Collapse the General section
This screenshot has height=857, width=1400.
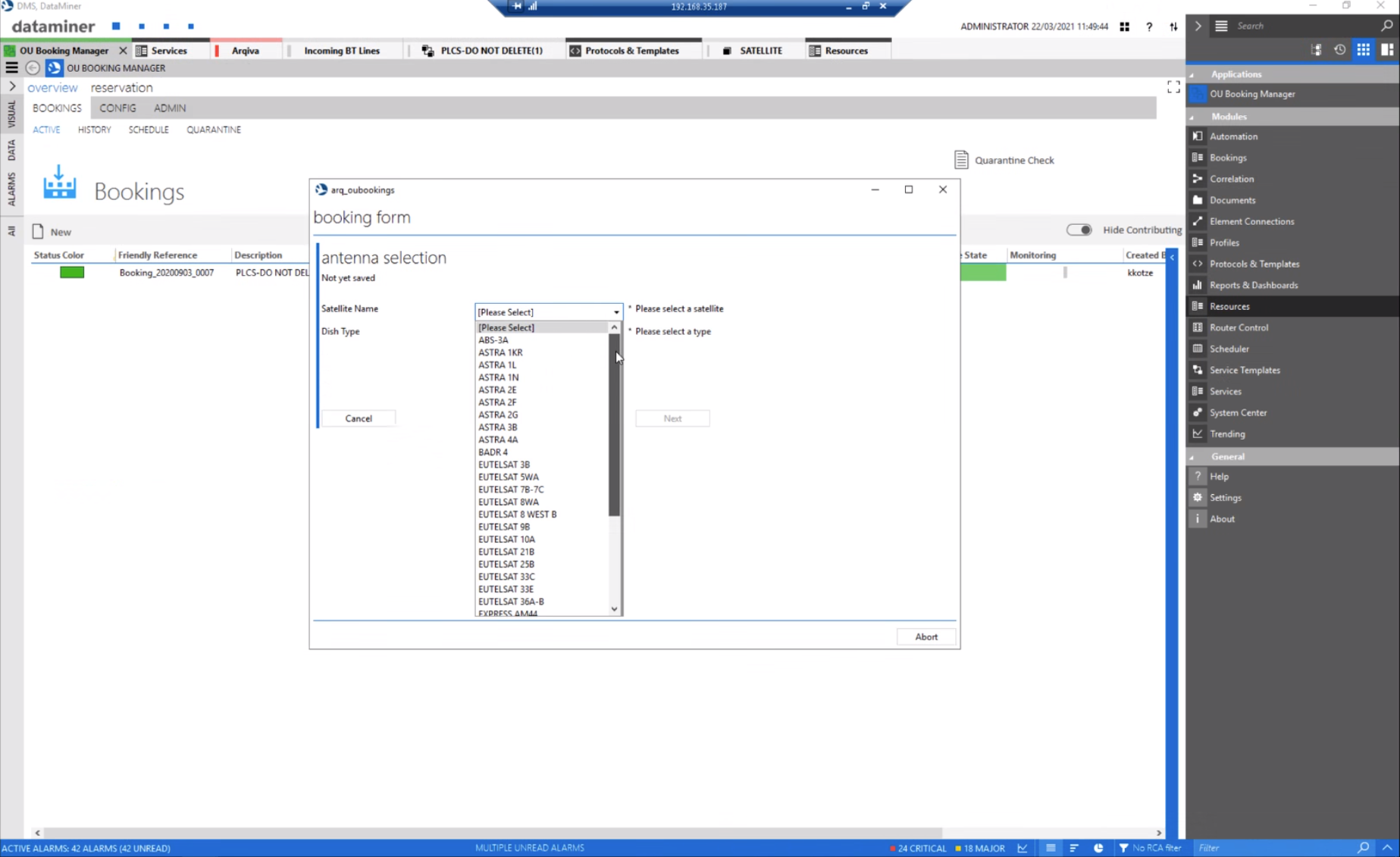(x=1192, y=457)
